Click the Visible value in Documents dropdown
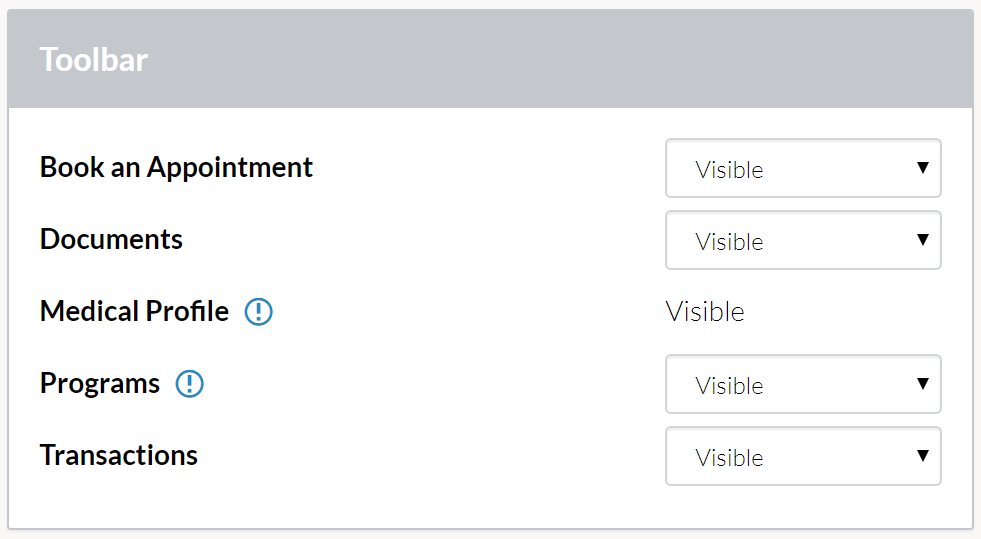981x539 pixels. (729, 242)
